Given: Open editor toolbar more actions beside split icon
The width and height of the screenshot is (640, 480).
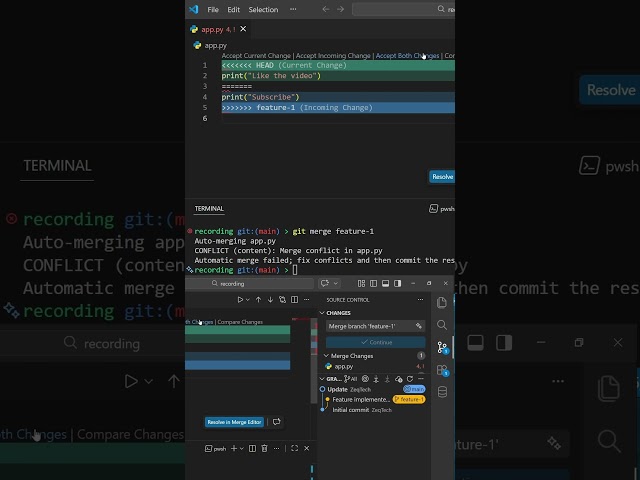Looking at the screenshot, I should tap(307, 300).
